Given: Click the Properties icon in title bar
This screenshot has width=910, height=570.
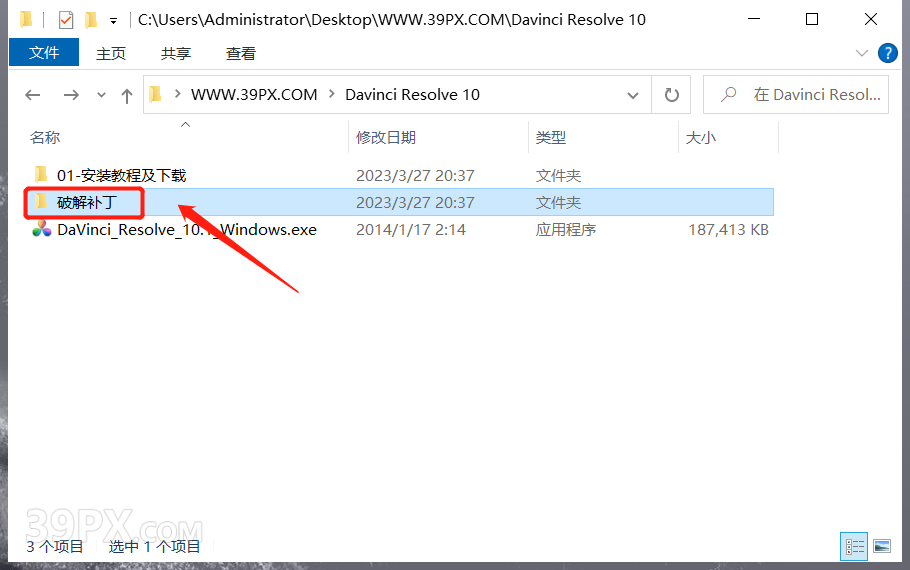Looking at the screenshot, I should pos(66,20).
